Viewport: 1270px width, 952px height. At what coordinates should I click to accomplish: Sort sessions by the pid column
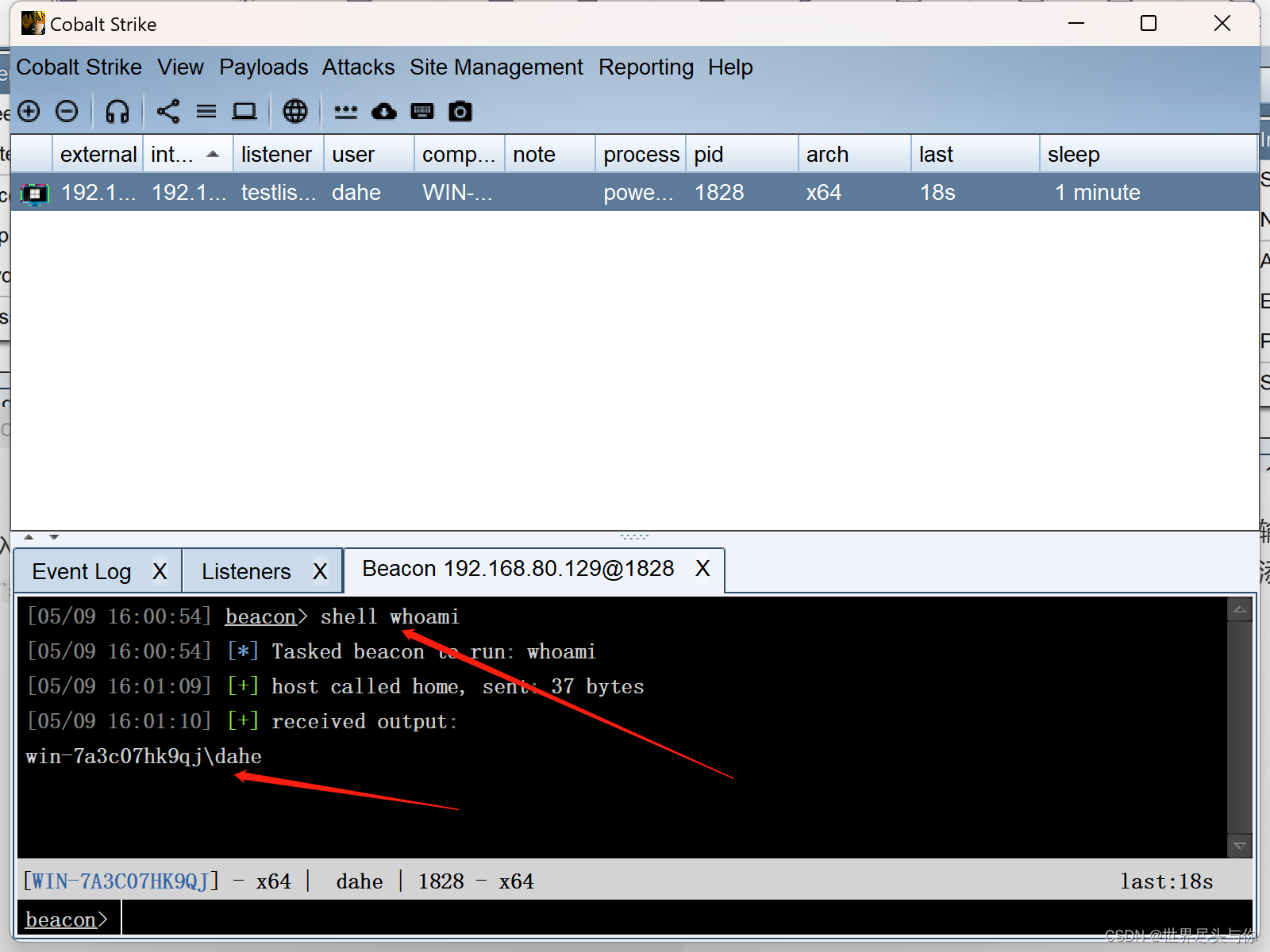click(742, 154)
